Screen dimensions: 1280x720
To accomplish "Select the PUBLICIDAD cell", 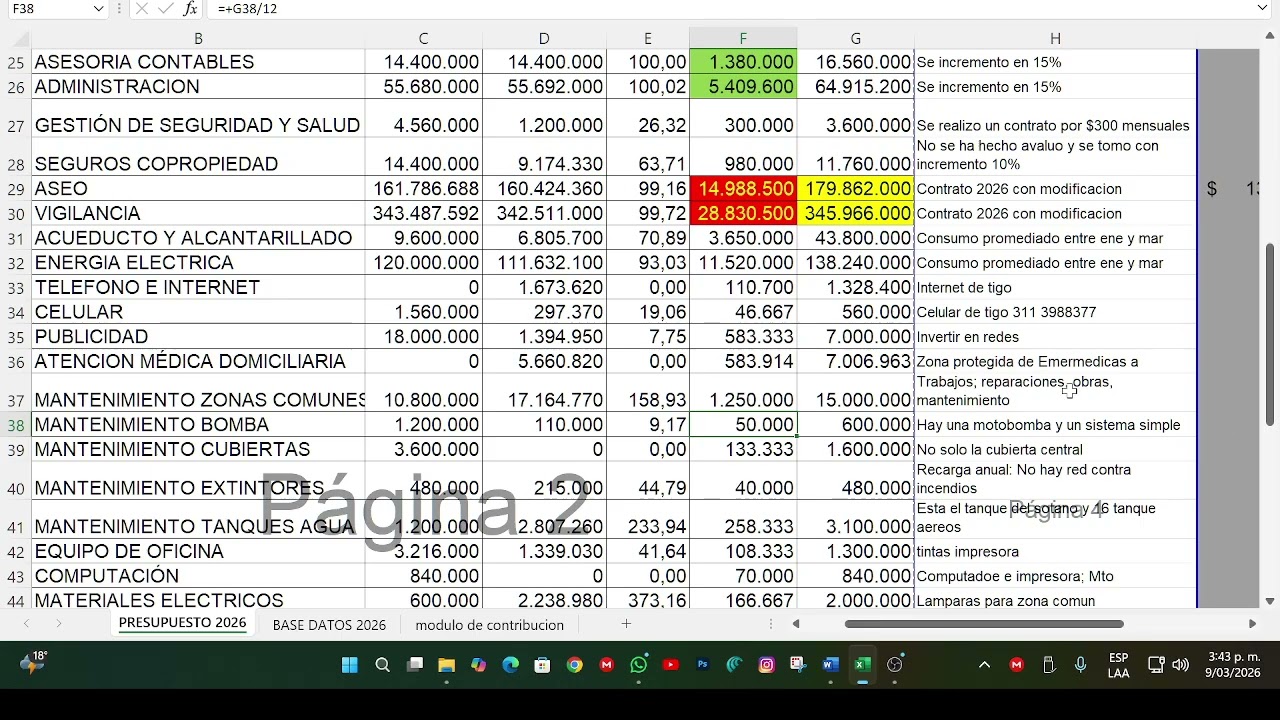I will click(198, 337).
